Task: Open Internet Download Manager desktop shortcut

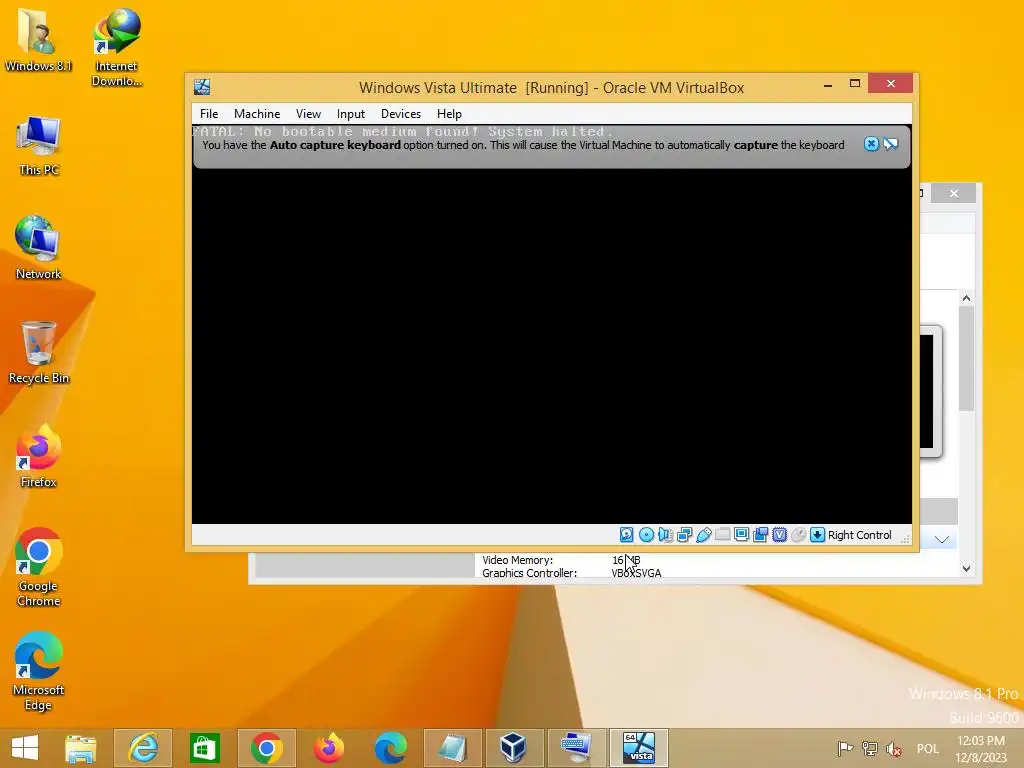Action: 116,46
